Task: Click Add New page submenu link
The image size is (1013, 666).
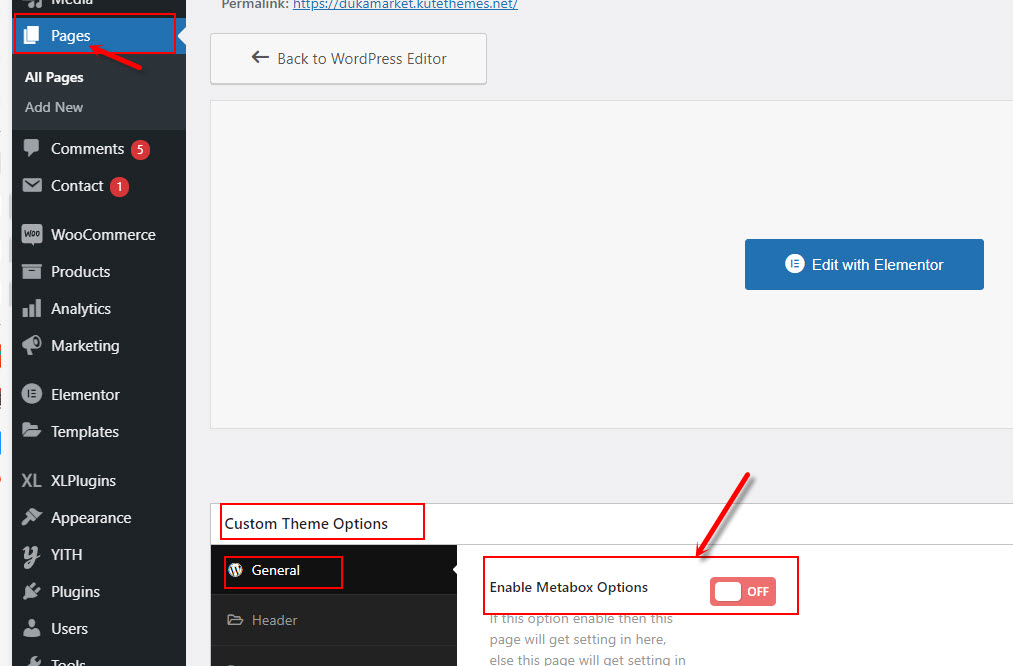Action: click(x=54, y=107)
